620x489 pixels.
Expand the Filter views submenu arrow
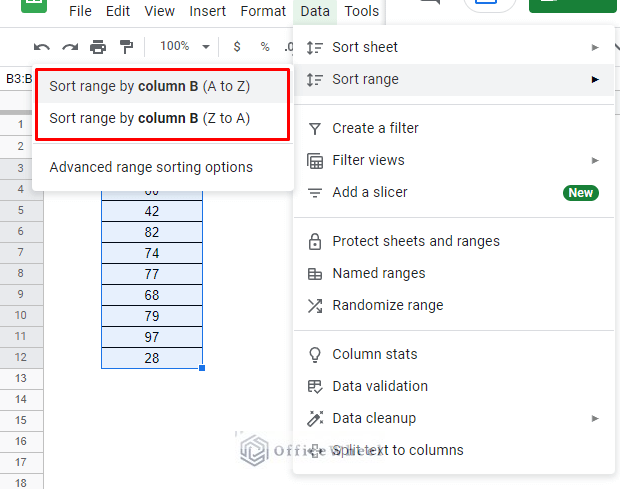tap(595, 160)
